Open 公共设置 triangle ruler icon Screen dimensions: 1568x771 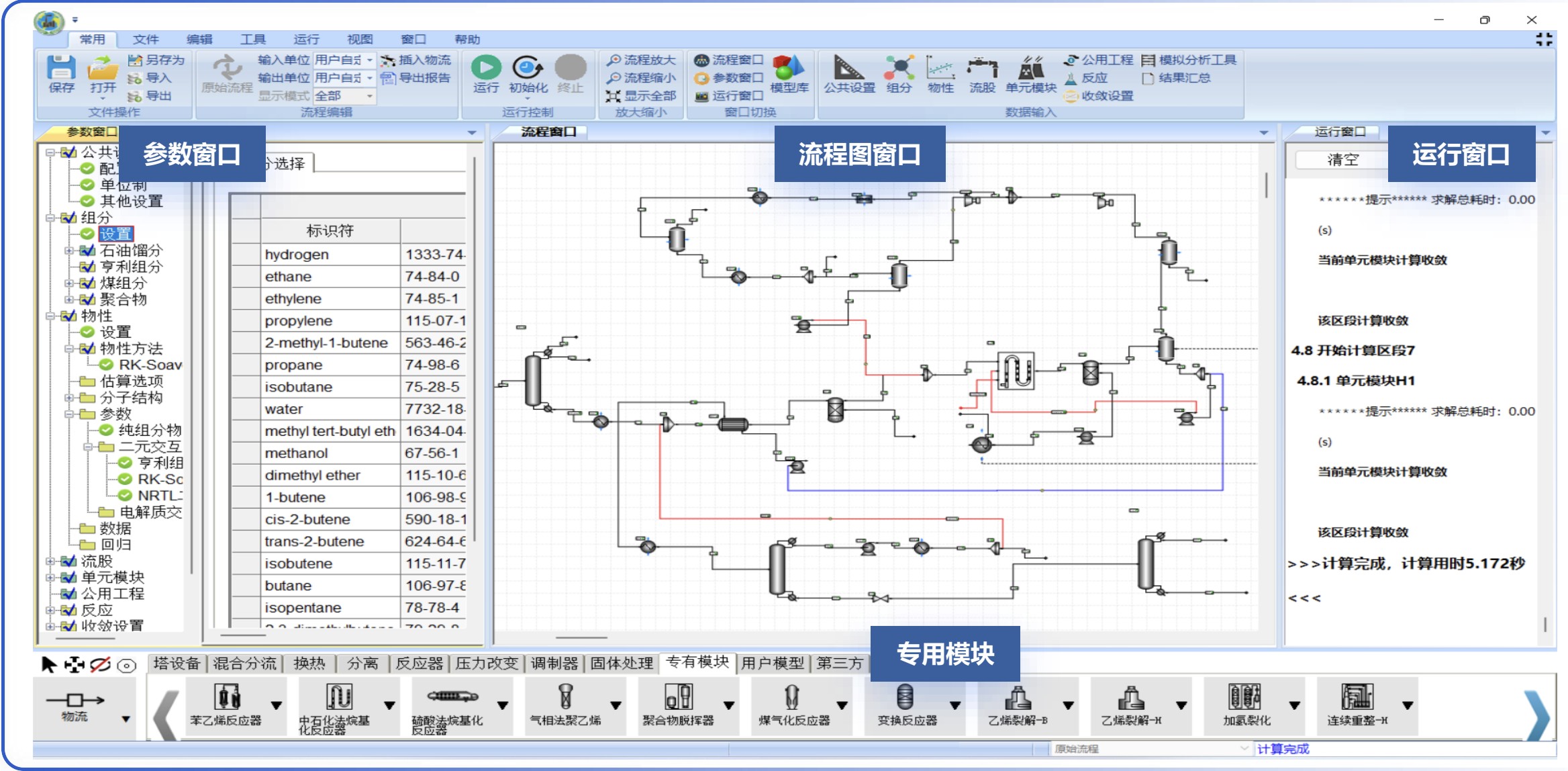click(848, 68)
